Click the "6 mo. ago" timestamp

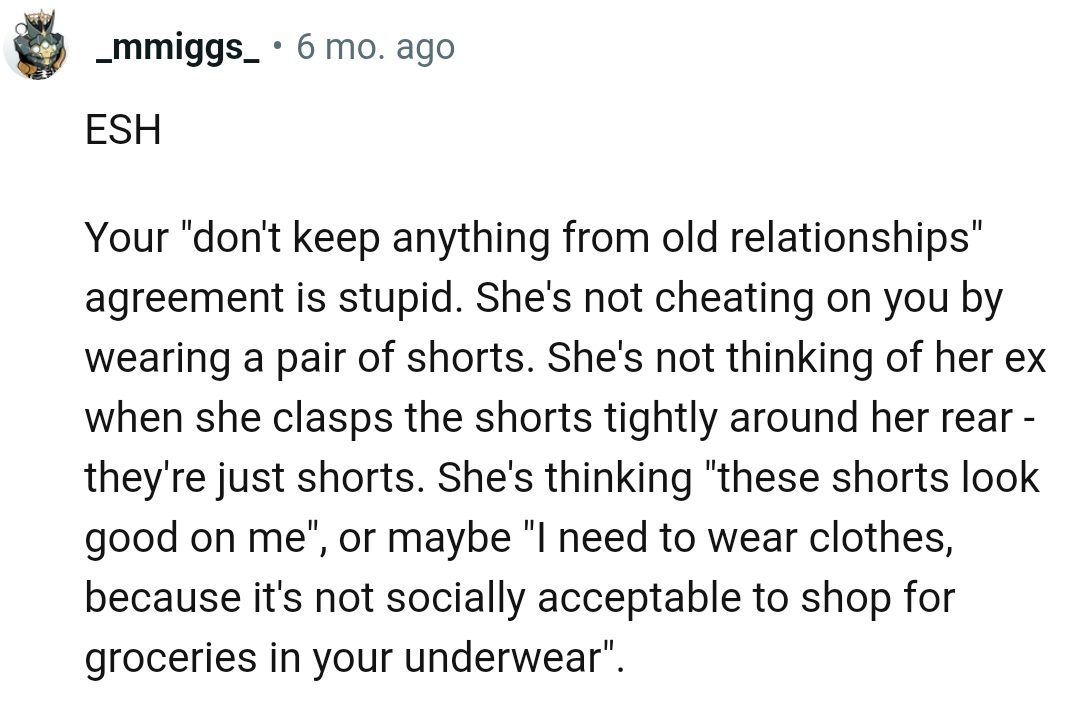tap(375, 47)
